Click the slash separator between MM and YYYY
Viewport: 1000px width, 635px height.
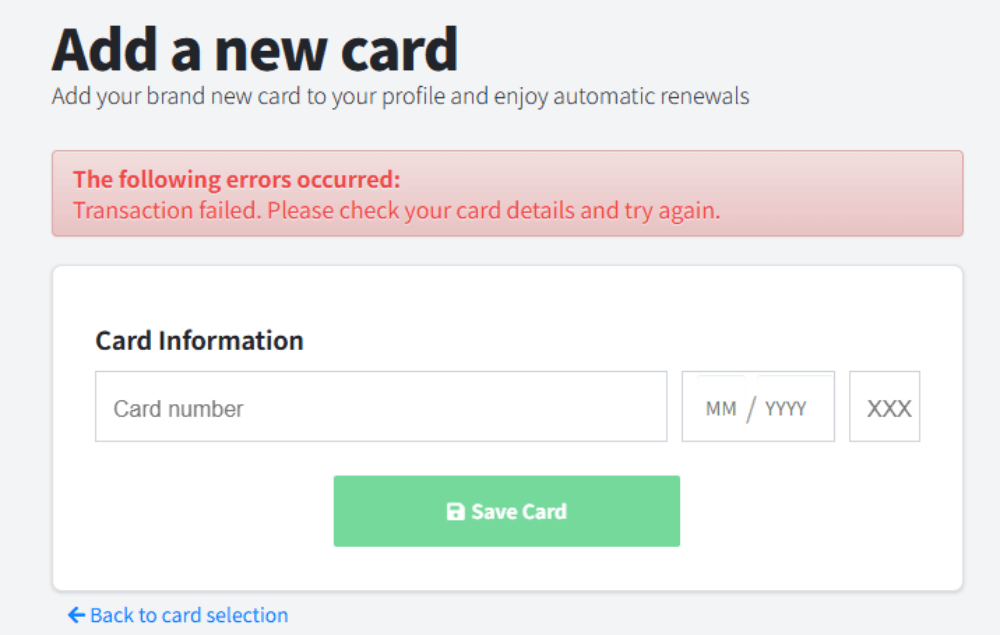[751, 409]
